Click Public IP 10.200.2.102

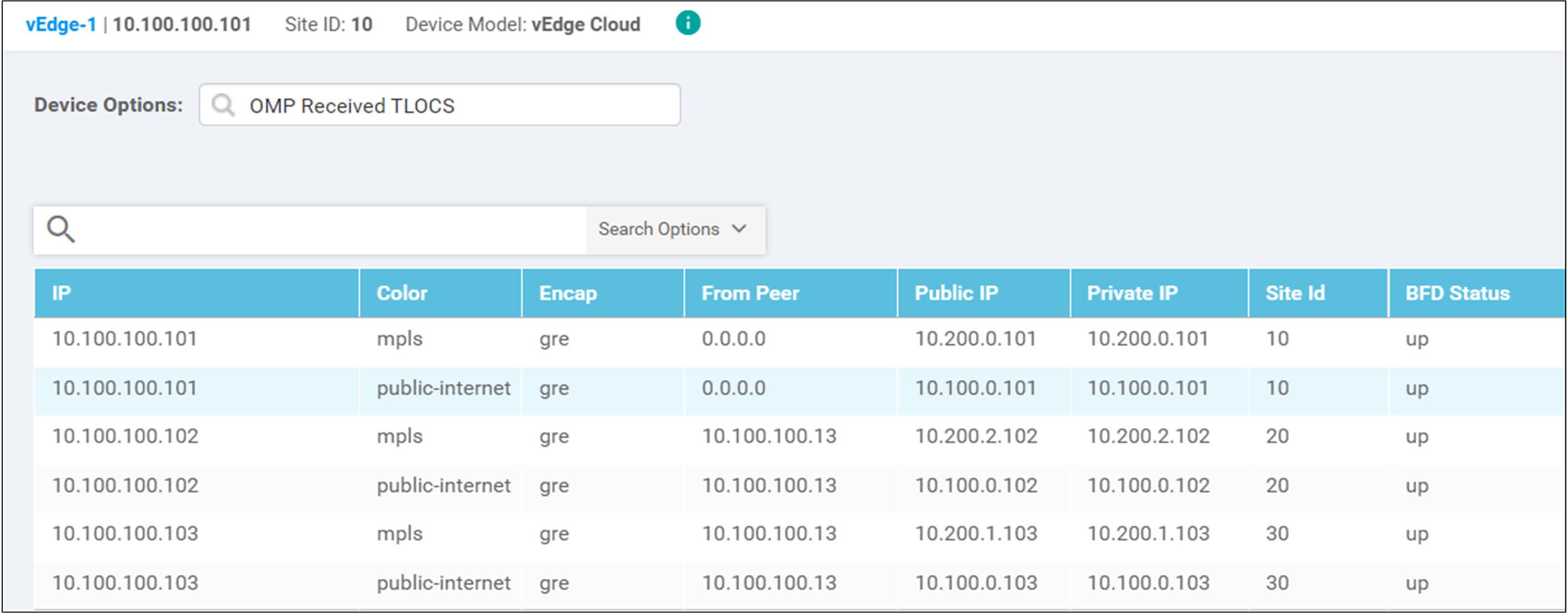[976, 437]
